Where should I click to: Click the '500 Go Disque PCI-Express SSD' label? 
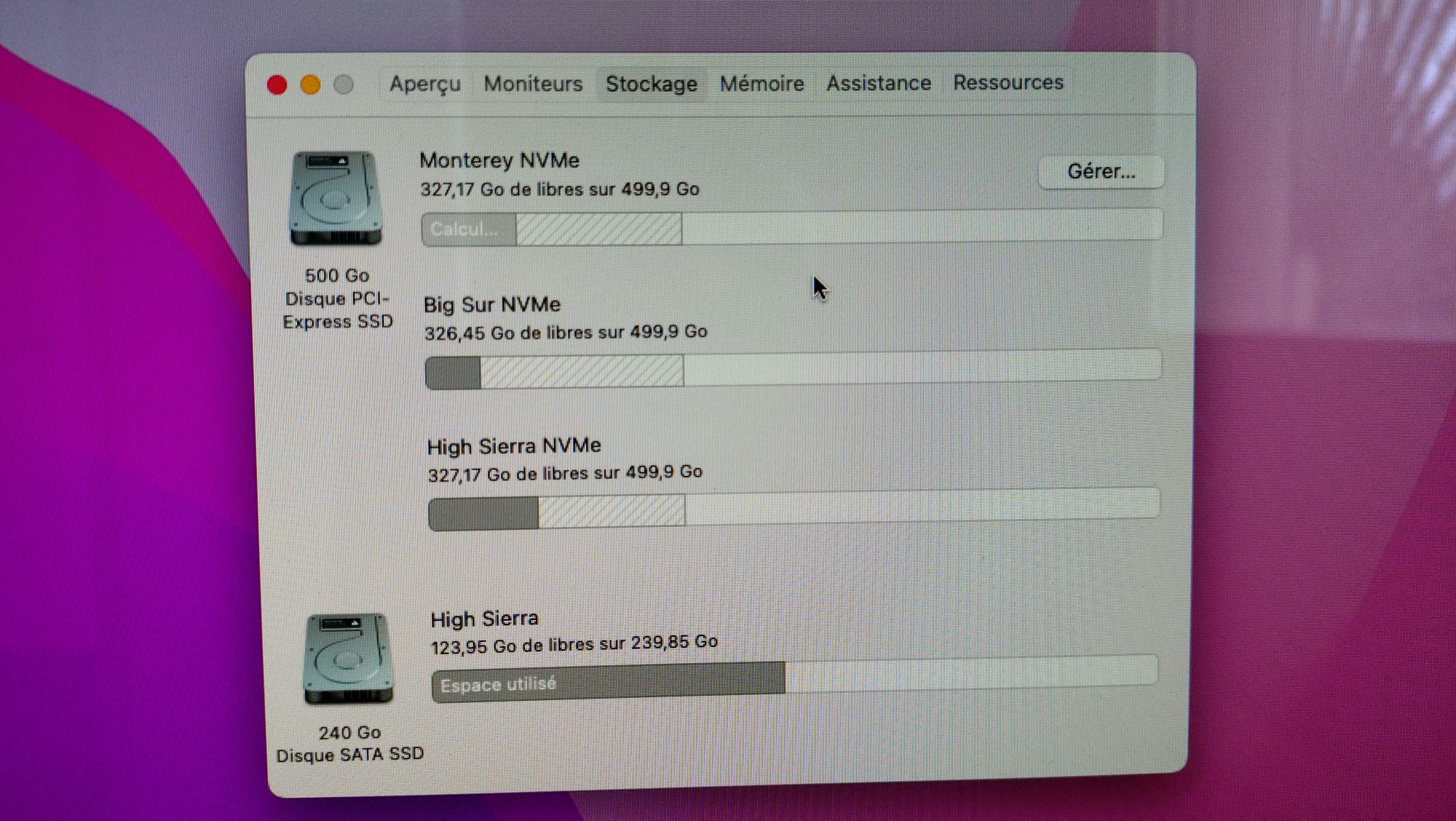pos(338,298)
